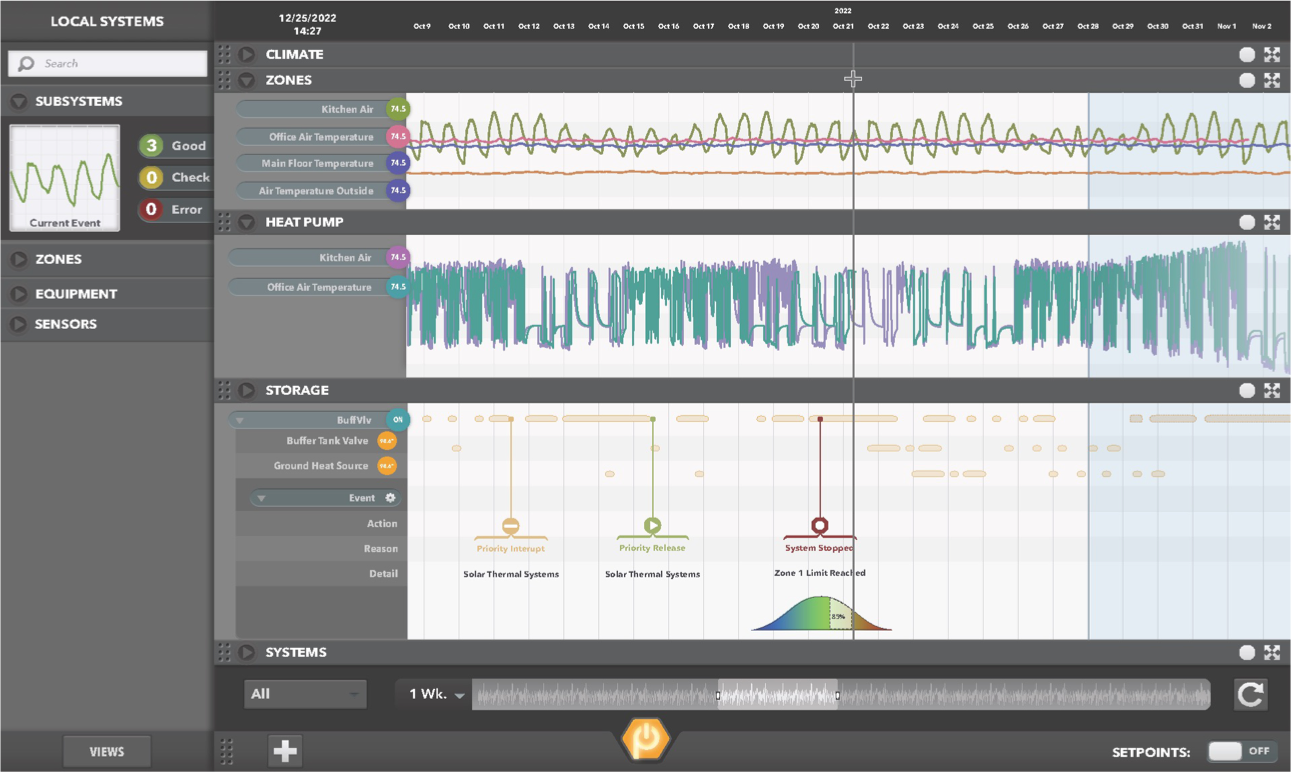The height and width of the screenshot is (772, 1291).
Task: Expand the CLIMATE panel play arrow
Action: point(247,54)
